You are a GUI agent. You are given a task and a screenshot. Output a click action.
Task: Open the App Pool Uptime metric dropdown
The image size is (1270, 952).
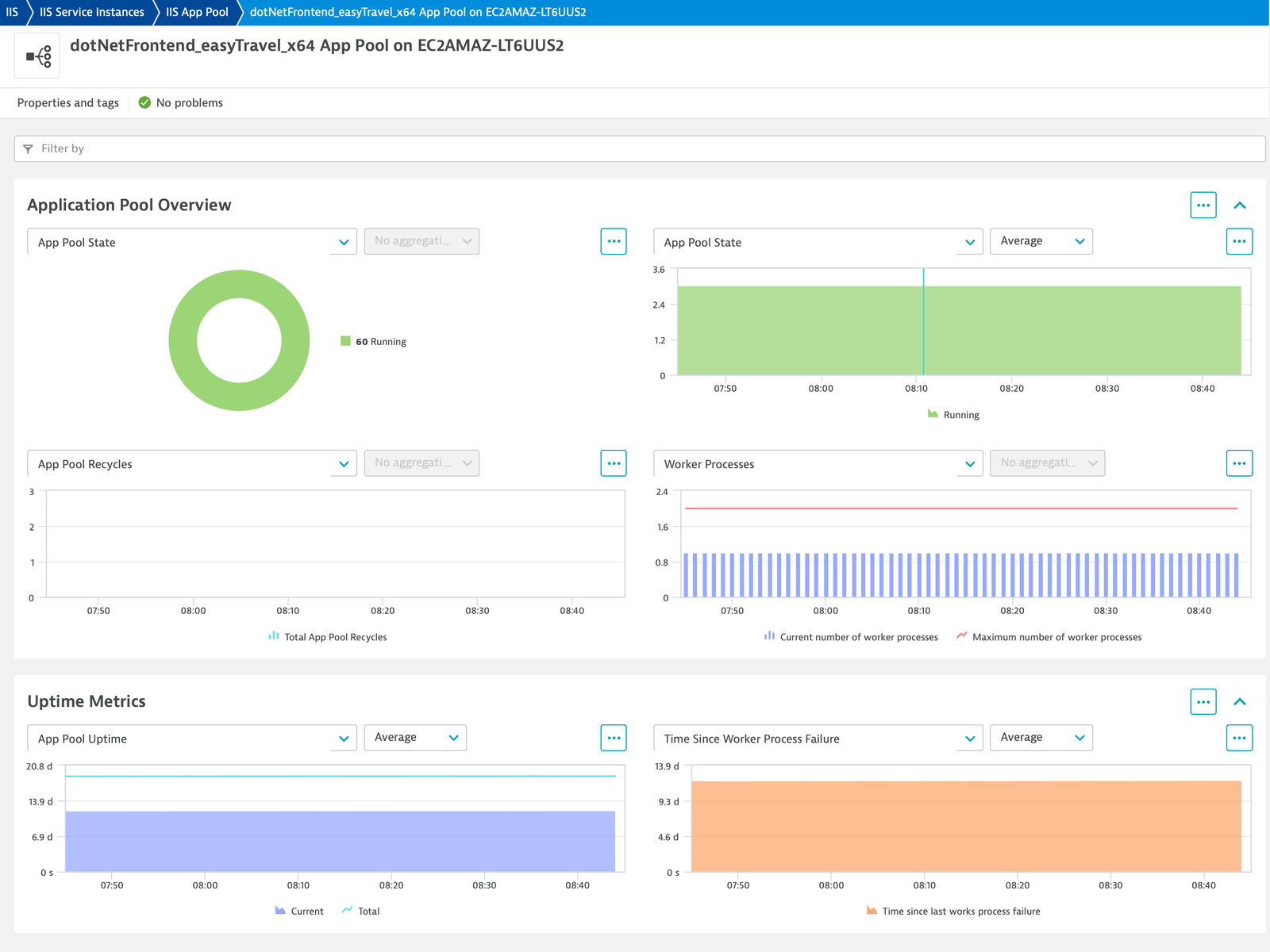(192, 739)
